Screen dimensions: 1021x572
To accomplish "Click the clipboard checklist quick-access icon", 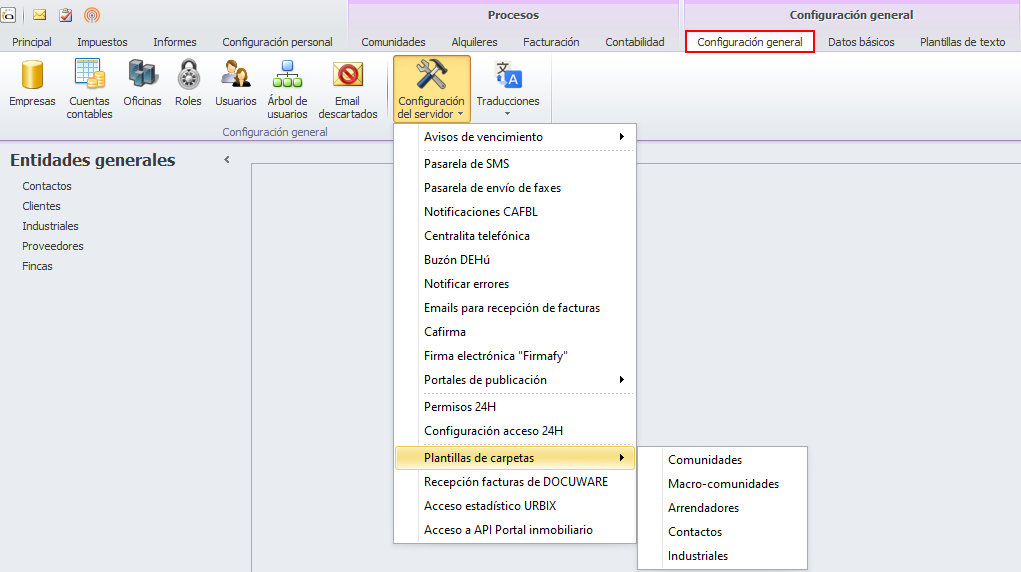I will pos(66,14).
